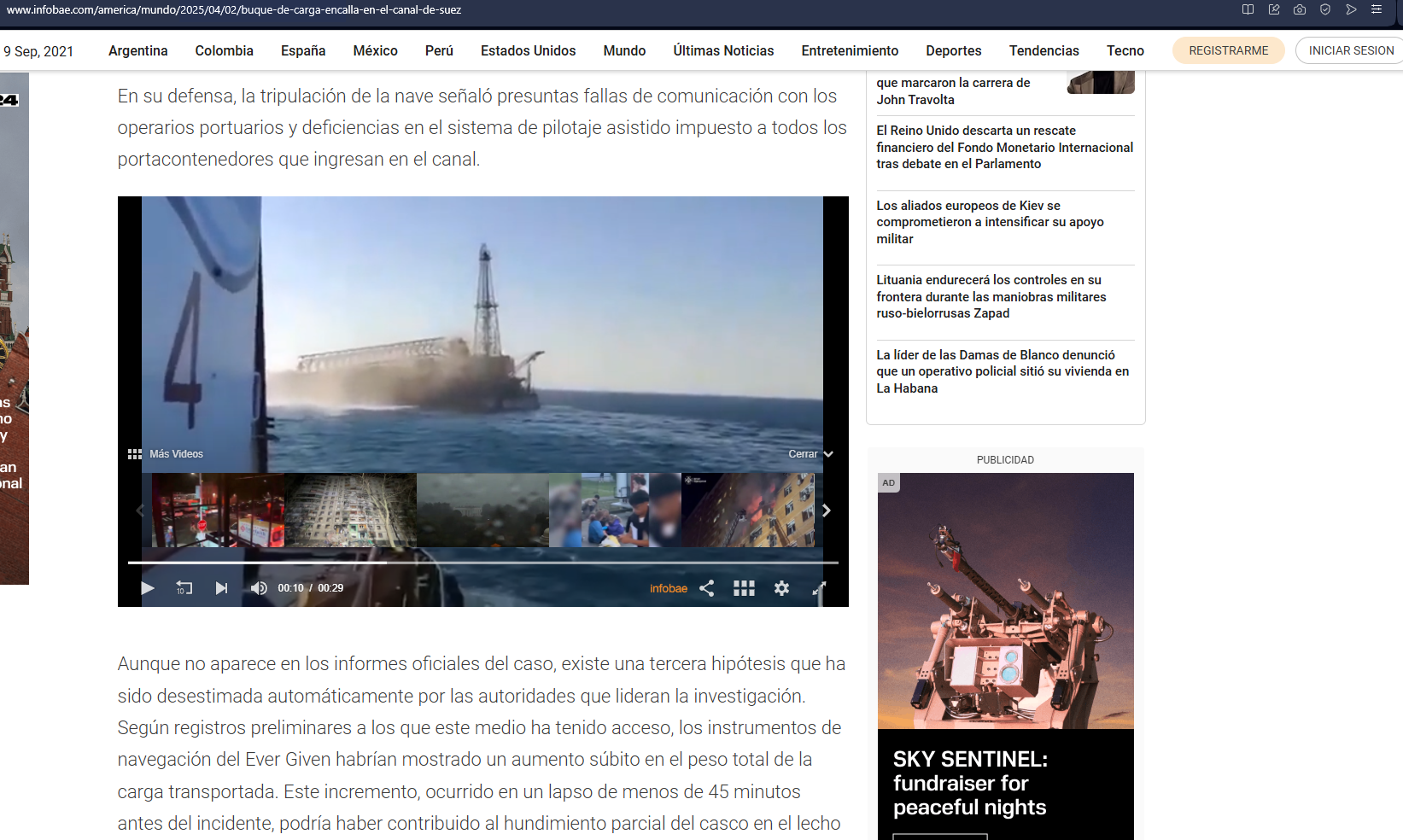This screenshot has height=840, width=1403.
Task: Click the REGISTRARME button
Action: click(x=1228, y=50)
